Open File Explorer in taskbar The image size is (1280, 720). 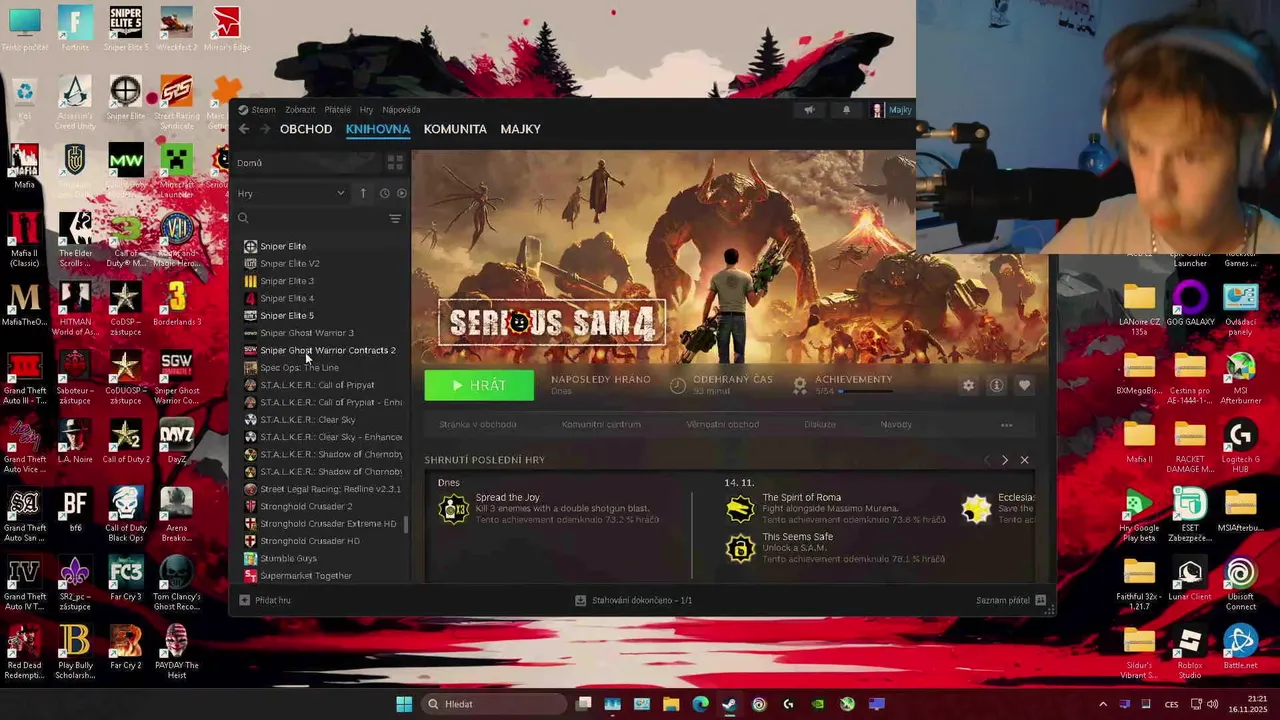tap(671, 704)
